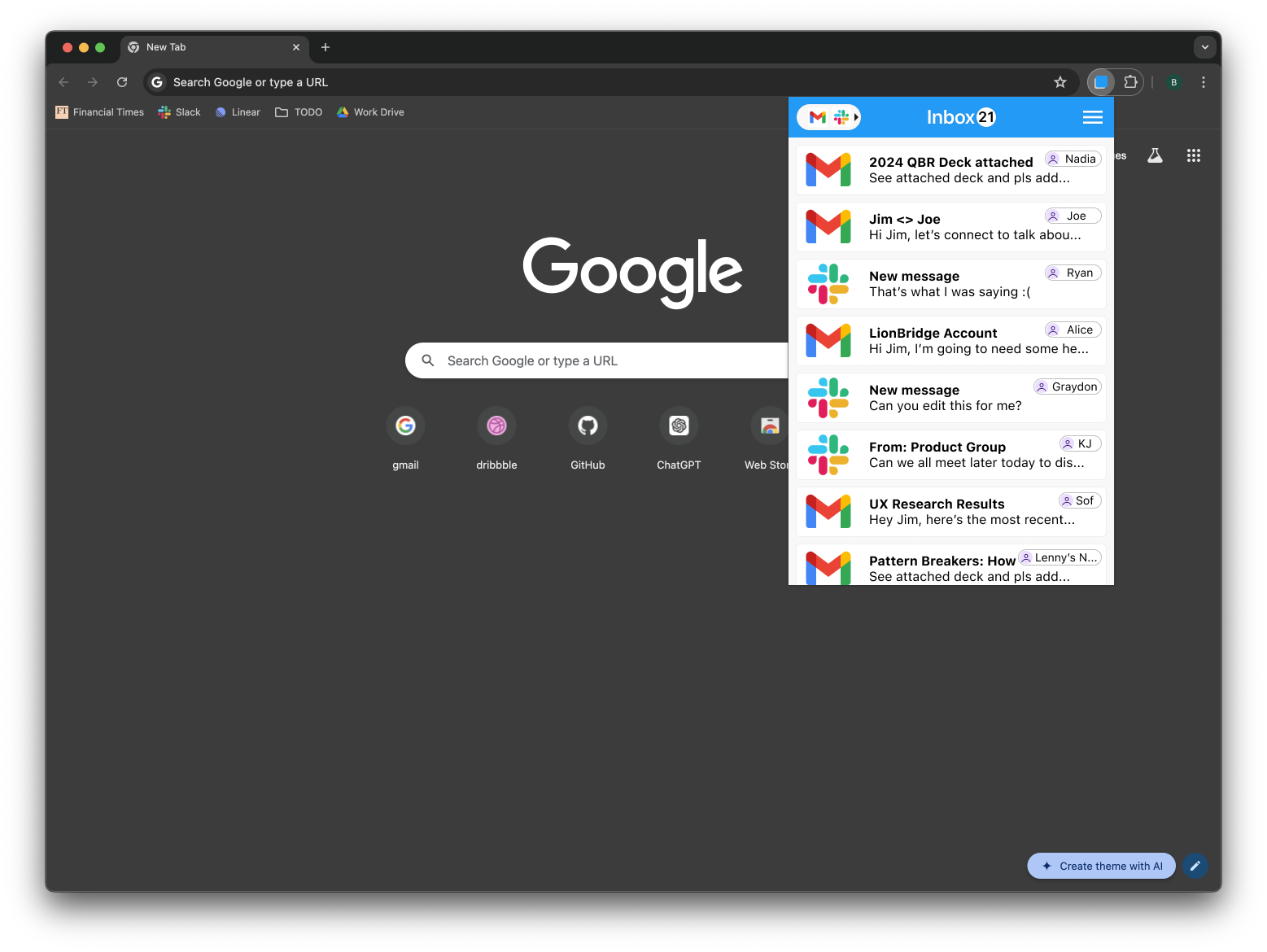Open Work Drive bookmark

(x=370, y=112)
